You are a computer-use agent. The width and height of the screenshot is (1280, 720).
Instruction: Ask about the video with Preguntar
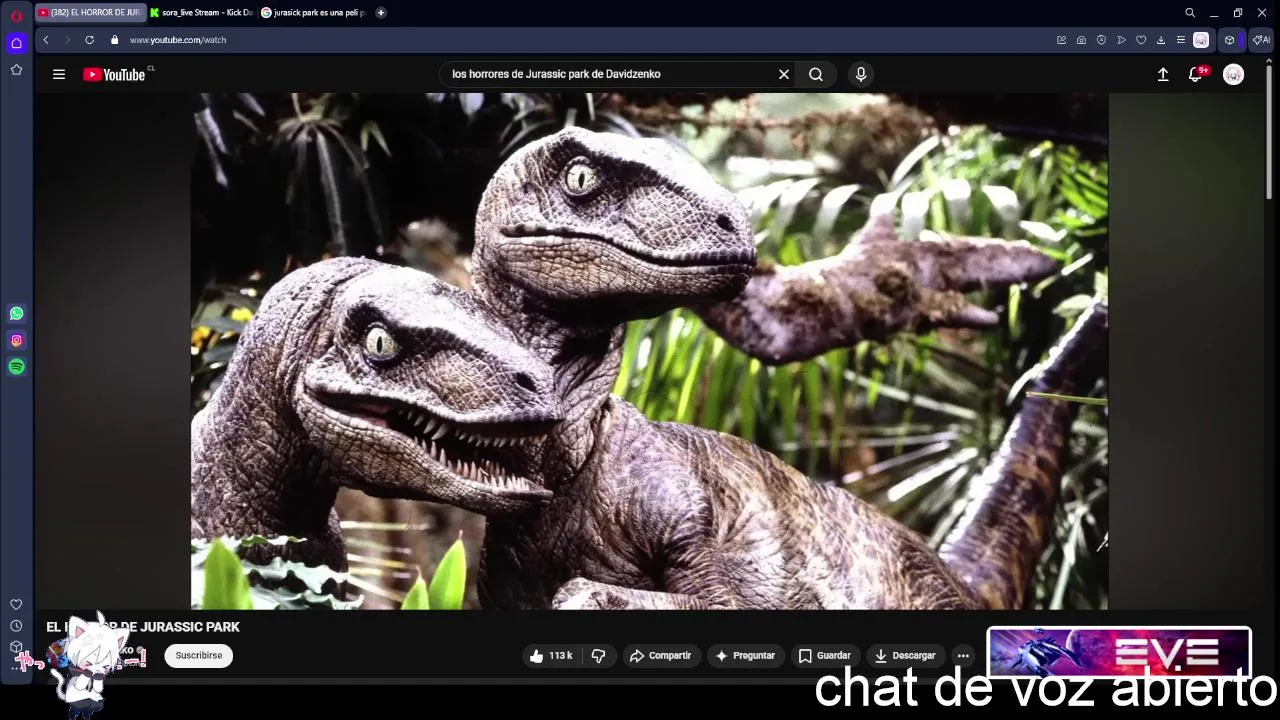(744, 656)
